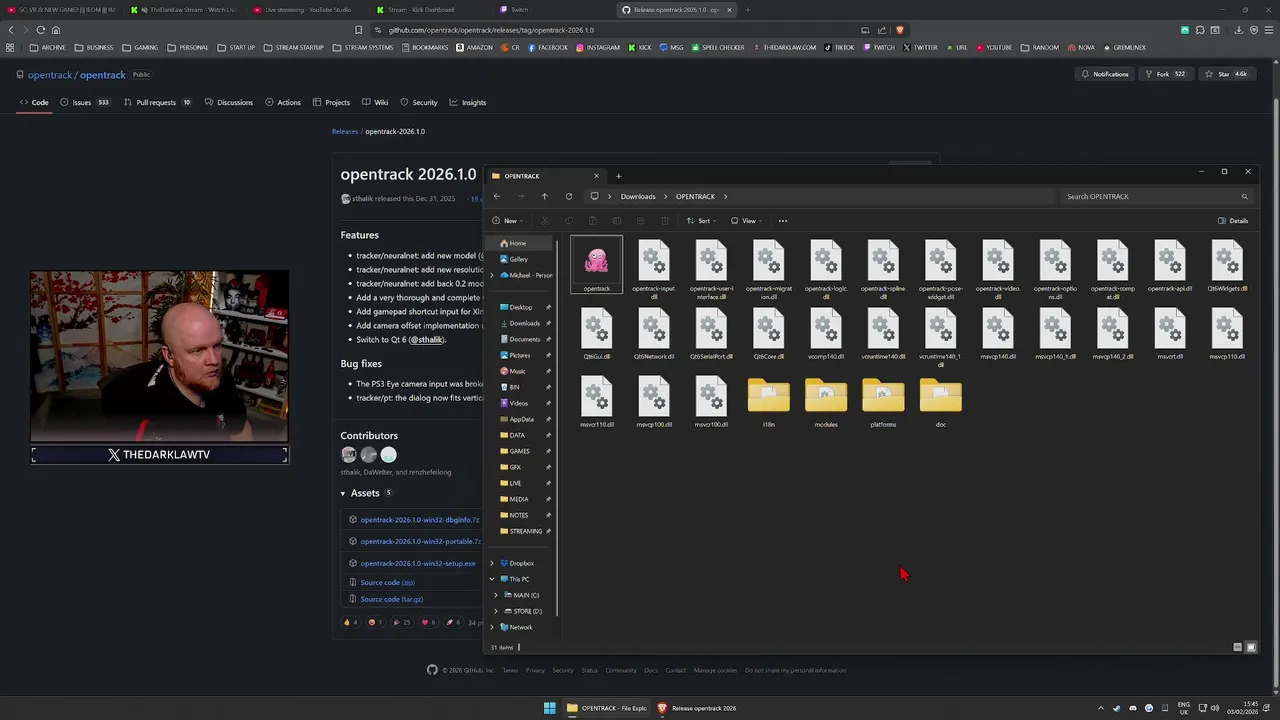The image size is (1280, 720).
Task: Open the TWITCH bookmark in bookmarks bar
Action: click(x=880, y=47)
